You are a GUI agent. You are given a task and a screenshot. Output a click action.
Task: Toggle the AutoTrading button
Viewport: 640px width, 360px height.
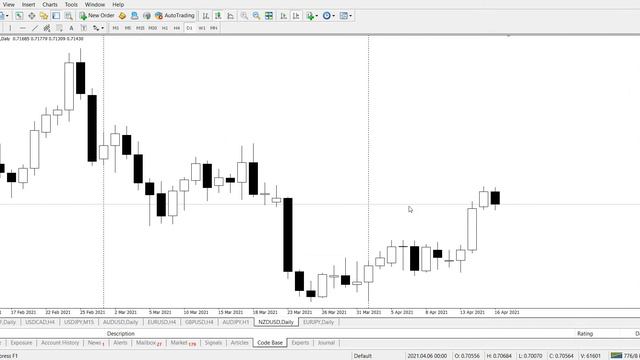click(x=175, y=16)
